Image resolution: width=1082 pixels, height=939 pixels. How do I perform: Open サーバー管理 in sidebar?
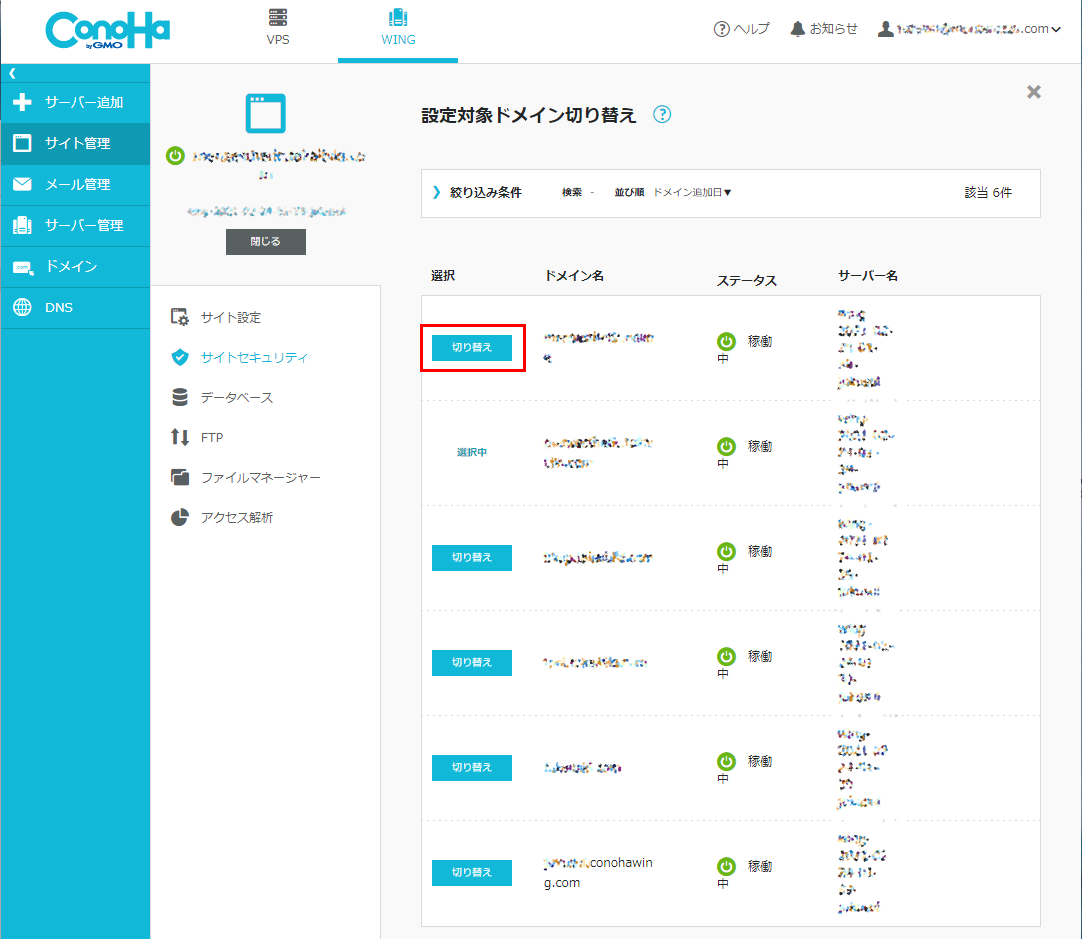click(75, 226)
